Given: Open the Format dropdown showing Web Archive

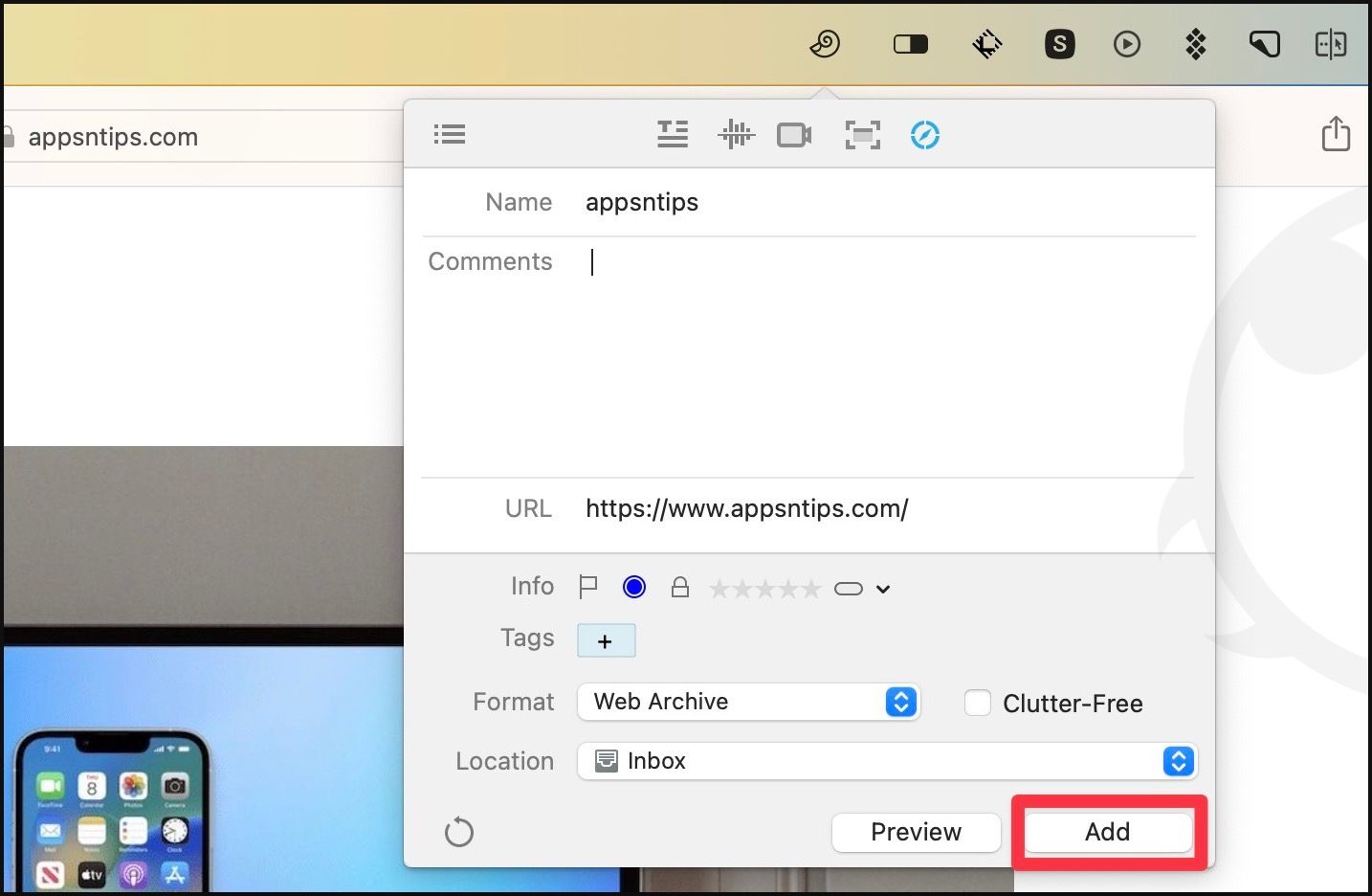Looking at the screenshot, I should pos(748,702).
